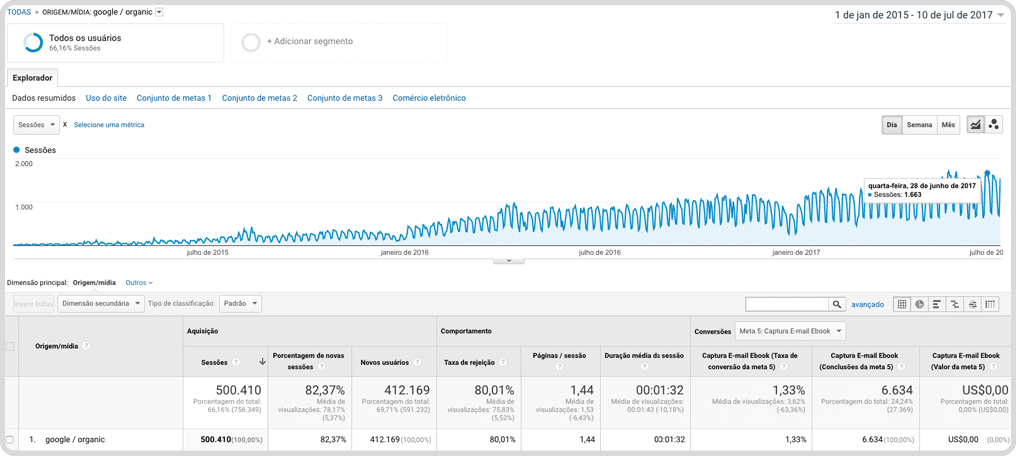Click the Inserir linhas button
The width and height of the screenshot is (1016, 456).
coord(34,303)
